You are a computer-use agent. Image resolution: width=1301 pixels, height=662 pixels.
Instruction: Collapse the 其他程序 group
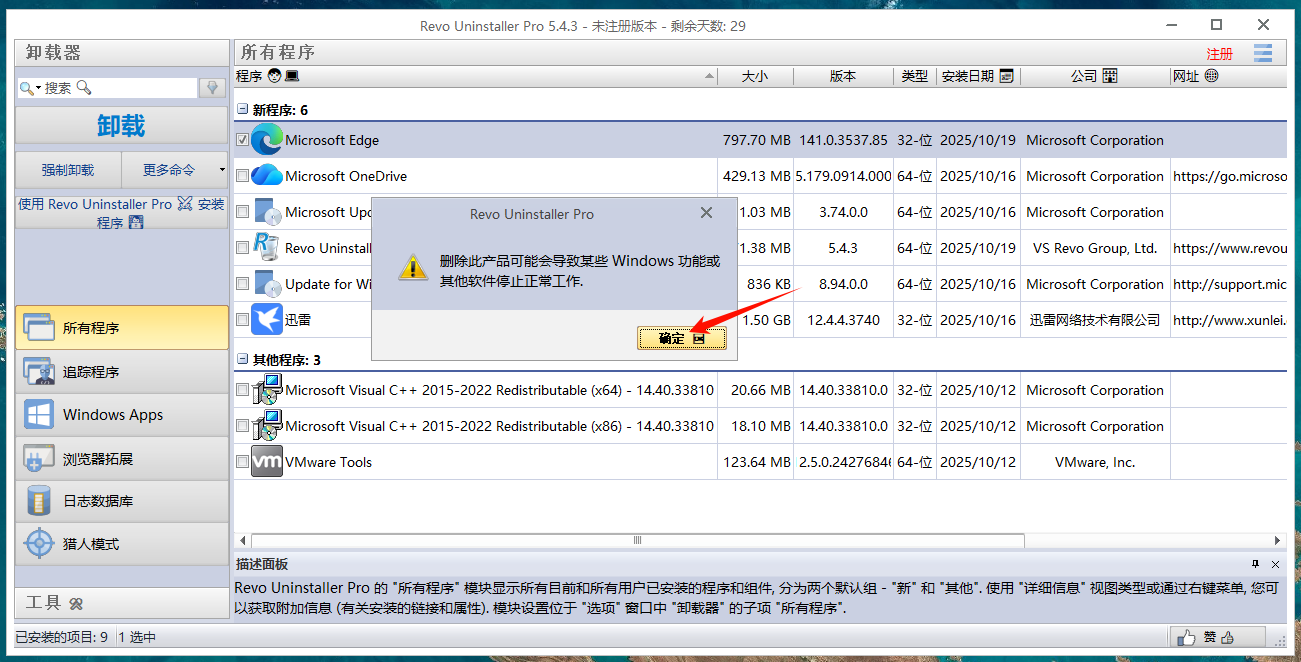tap(242, 360)
